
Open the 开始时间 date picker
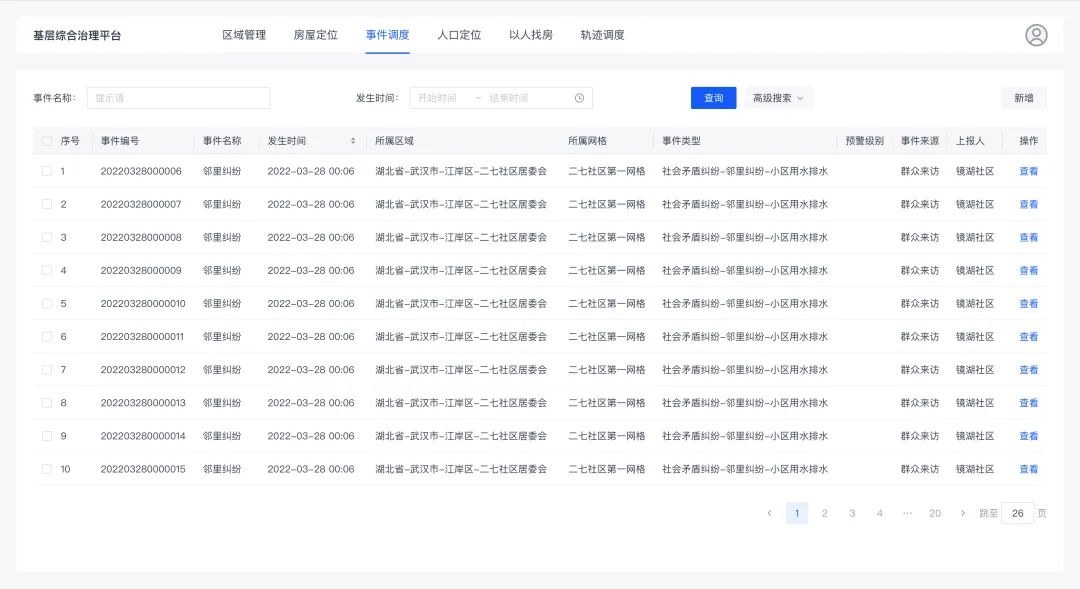[438, 98]
